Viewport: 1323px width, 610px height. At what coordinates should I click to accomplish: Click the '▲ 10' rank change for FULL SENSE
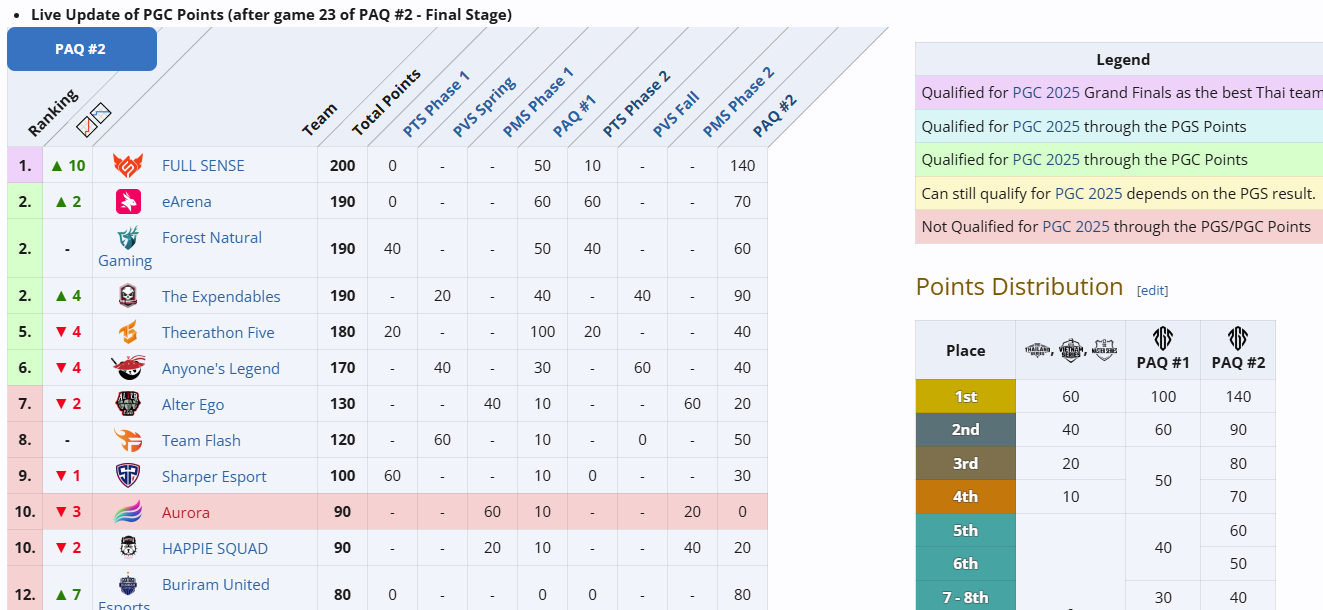click(68, 166)
